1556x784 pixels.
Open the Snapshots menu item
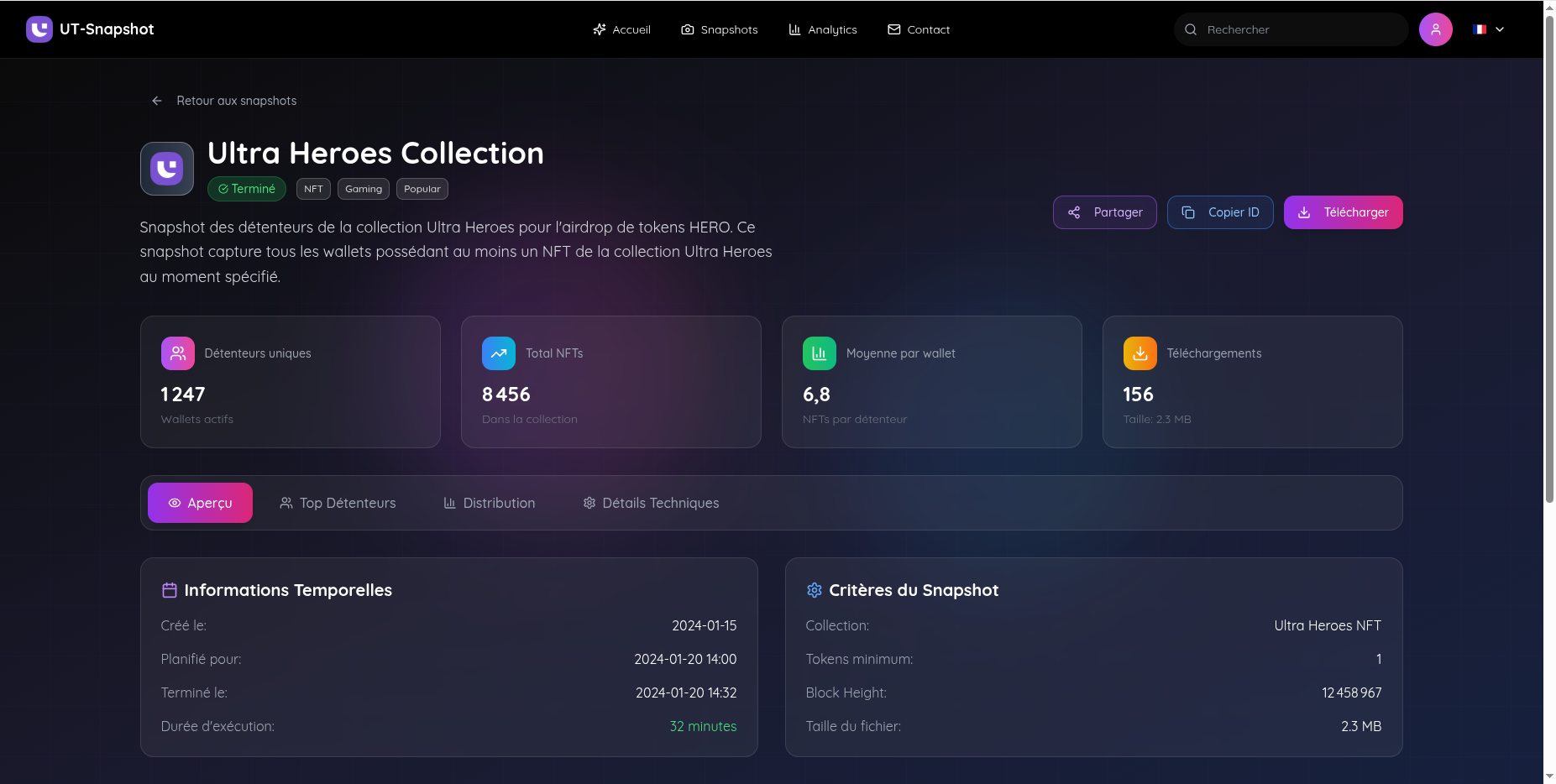[720, 29]
